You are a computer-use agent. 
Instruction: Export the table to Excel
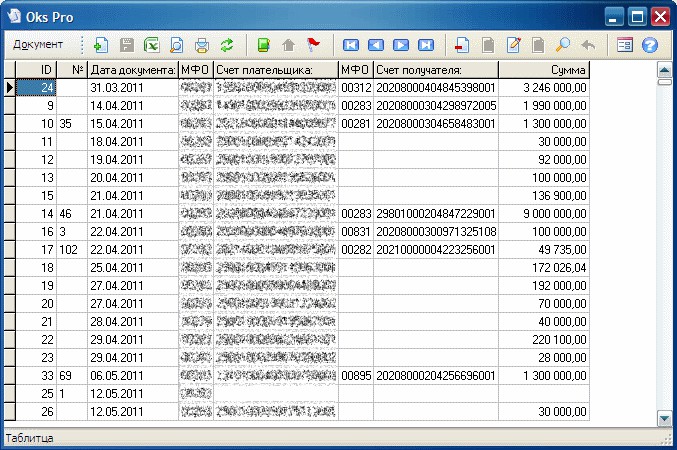click(x=152, y=45)
